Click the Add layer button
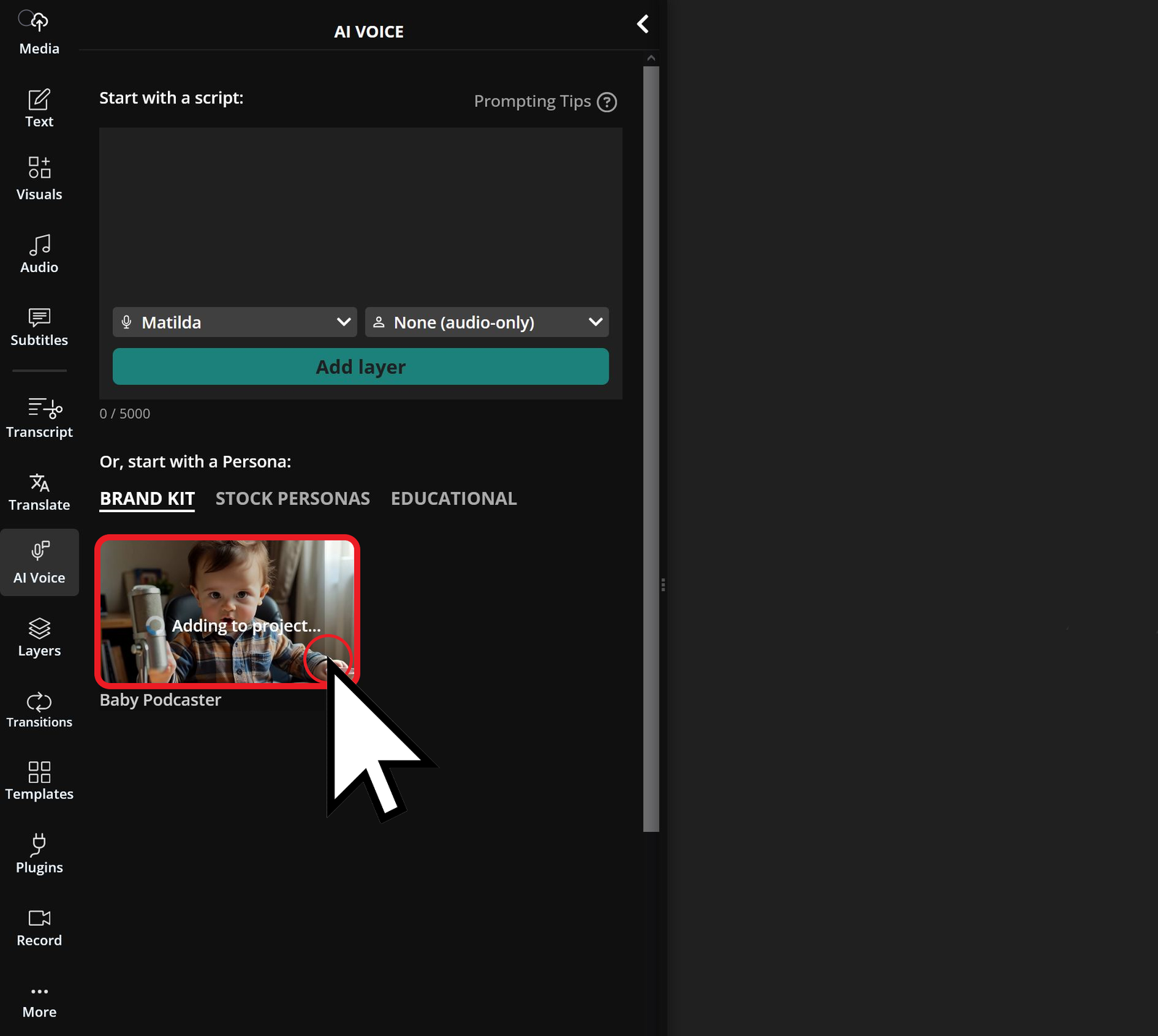This screenshot has height=1036, width=1158. (x=360, y=367)
